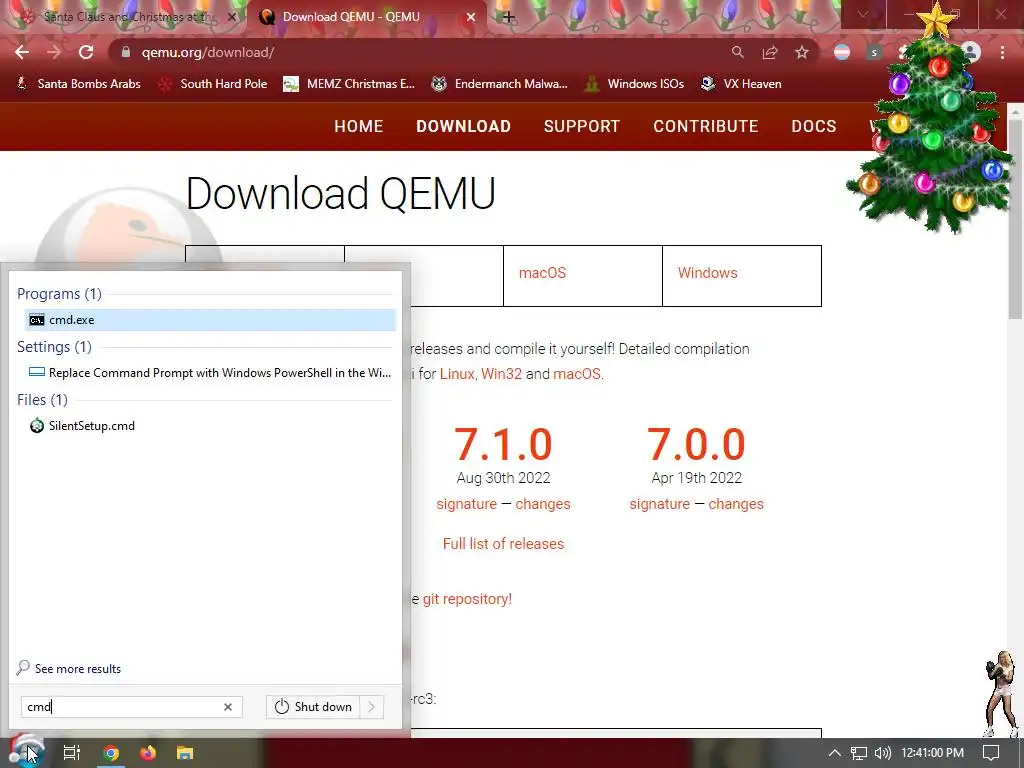Open the South Hard Pole bookmark
Viewport: 1024px width, 768px height.
[x=213, y=84]
